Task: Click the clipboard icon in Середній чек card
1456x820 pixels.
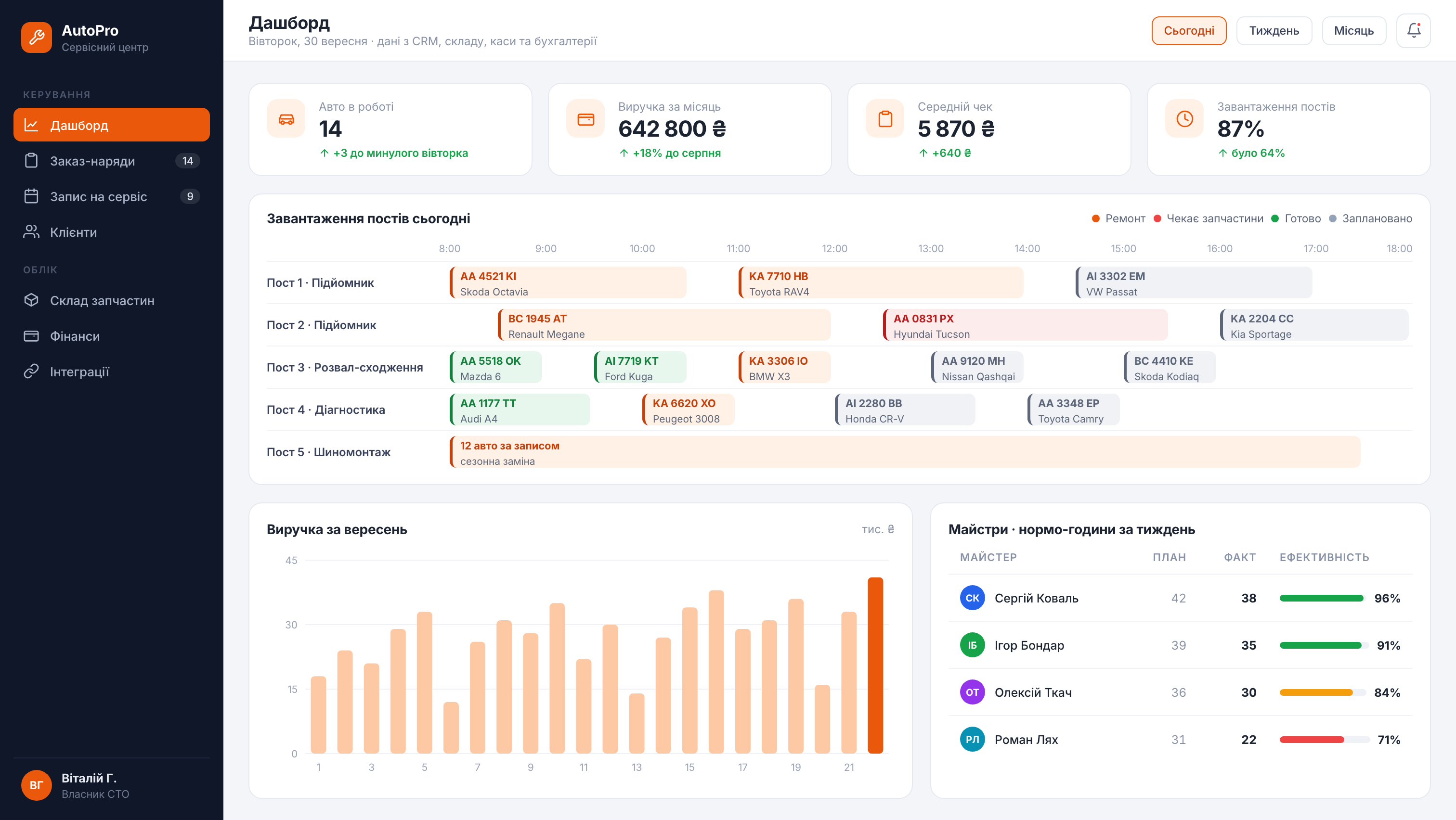Action: [x=885, y=119]
